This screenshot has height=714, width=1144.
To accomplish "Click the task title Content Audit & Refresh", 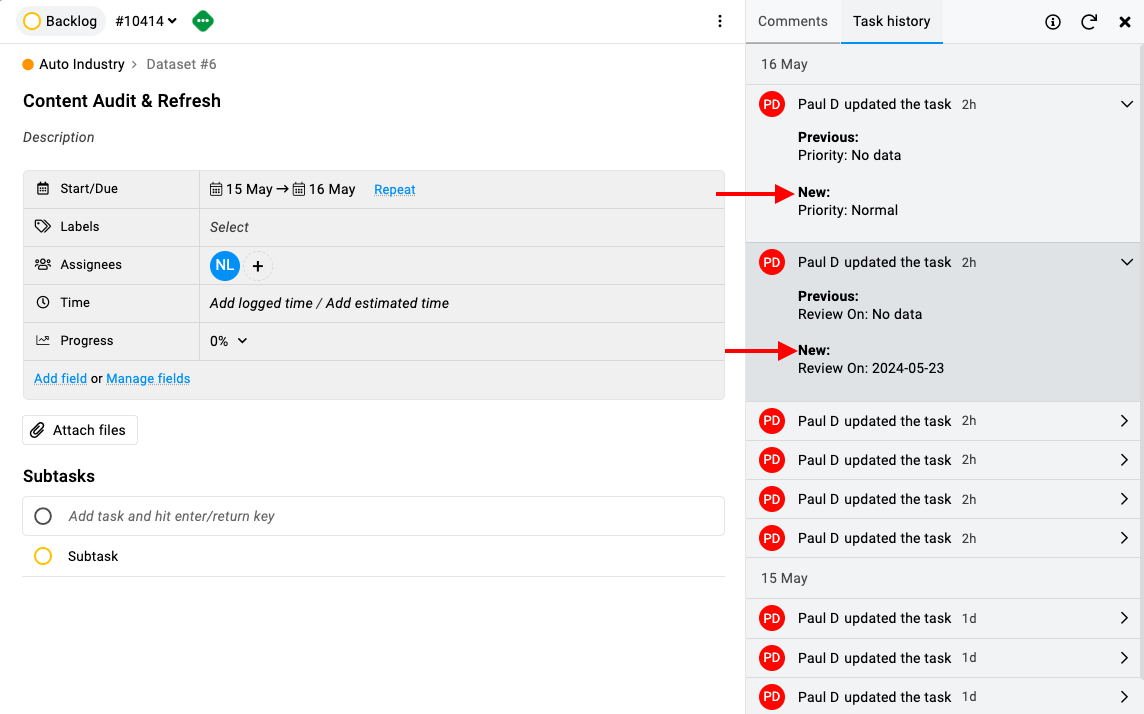I will coord(122,101).
